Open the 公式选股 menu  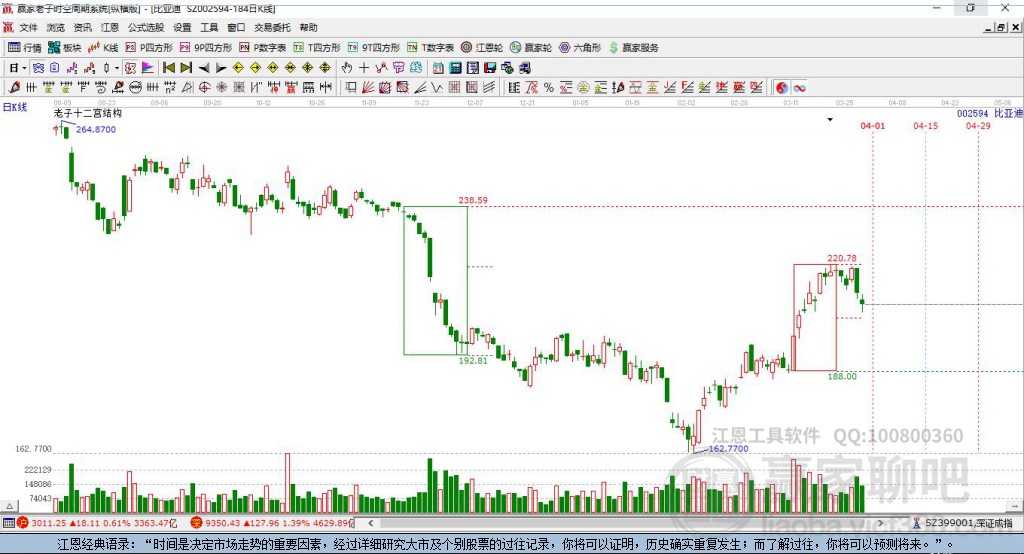tap(146, 27)
